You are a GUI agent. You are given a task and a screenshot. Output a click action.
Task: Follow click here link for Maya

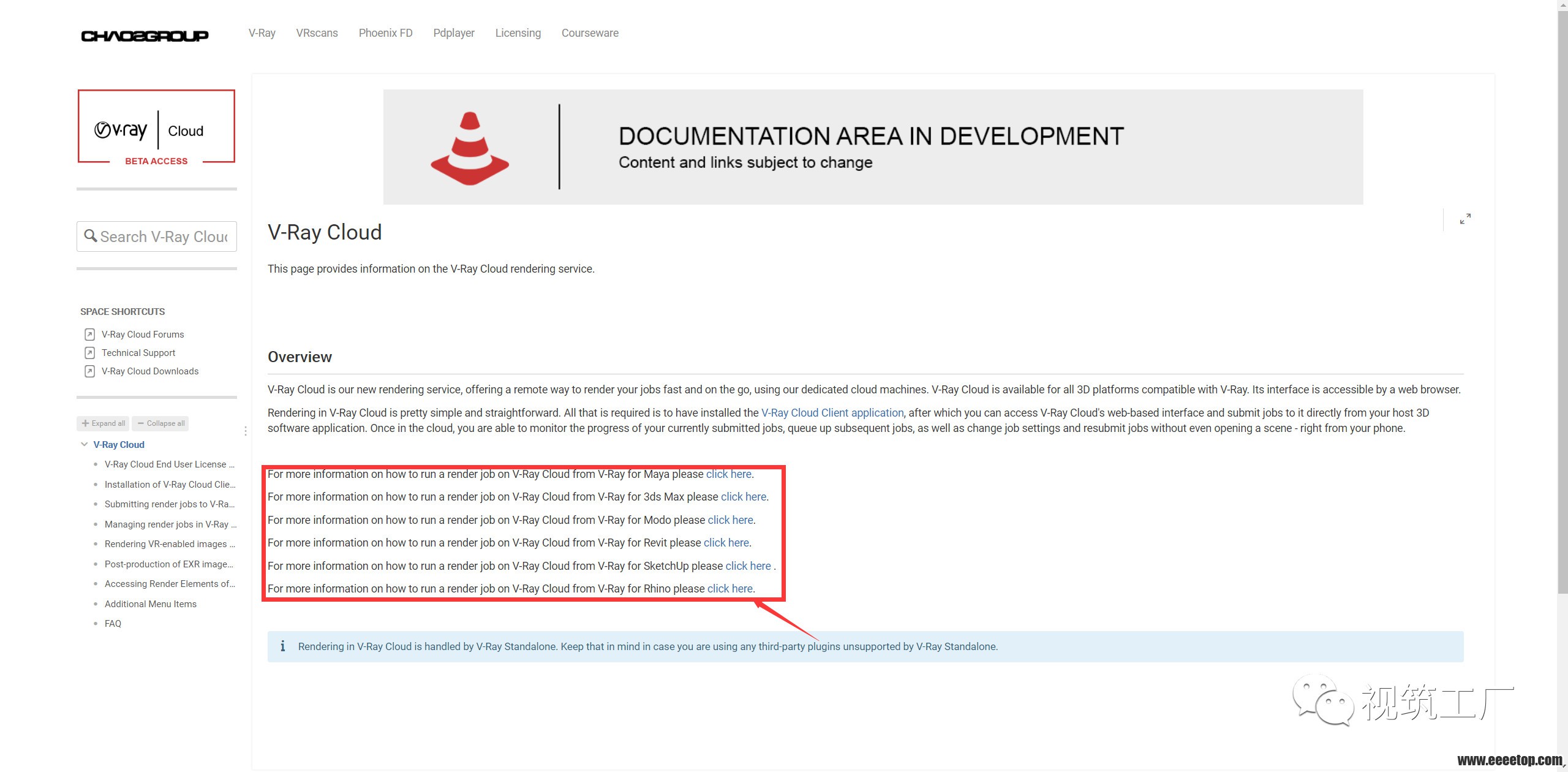pyautogui.click(x=729, y=474)
